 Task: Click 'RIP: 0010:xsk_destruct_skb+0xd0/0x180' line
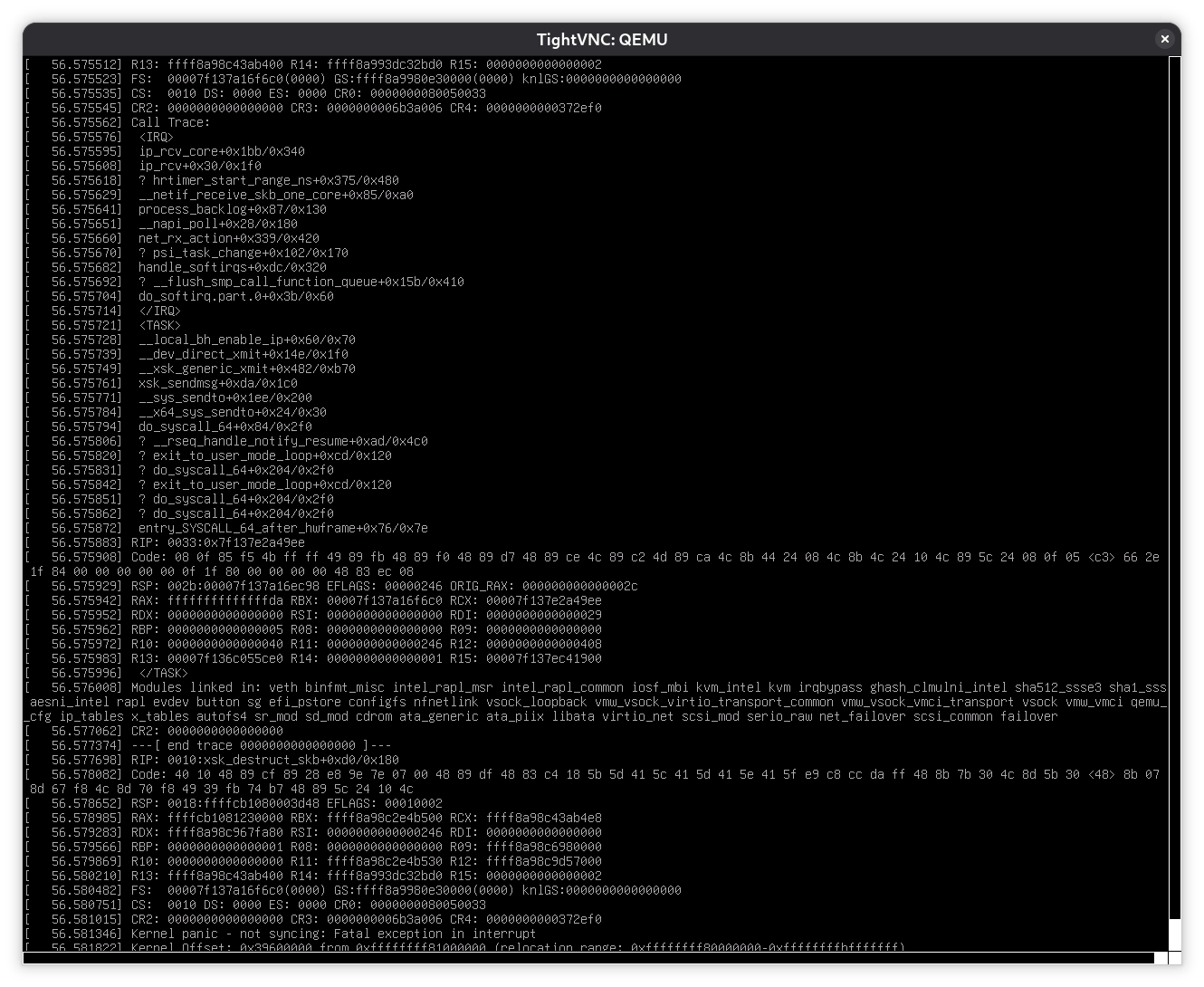[x=264, y=760]
